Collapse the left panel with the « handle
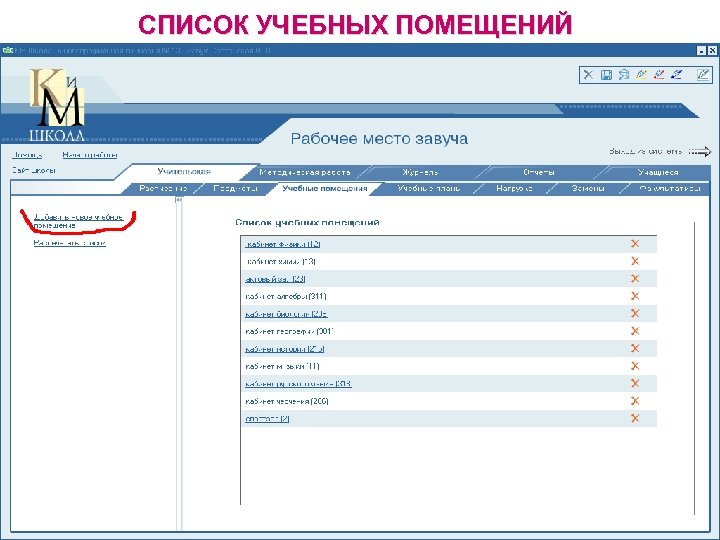 [x=179, y=200]
